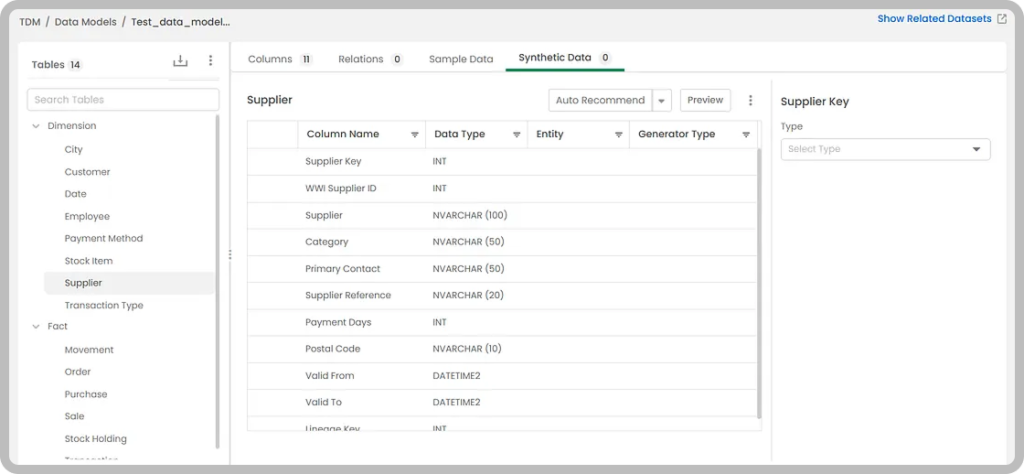Collapse the Fact tree group
The width and height of the screenshot is (1024, 474).
pos(36,326)
